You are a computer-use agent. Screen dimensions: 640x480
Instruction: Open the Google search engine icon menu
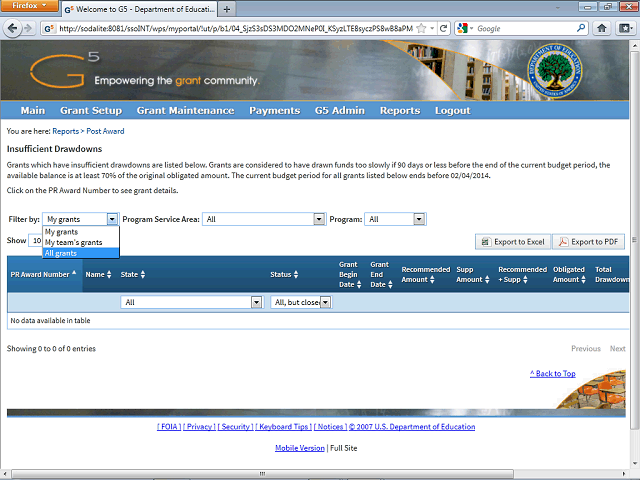point(465,28)
